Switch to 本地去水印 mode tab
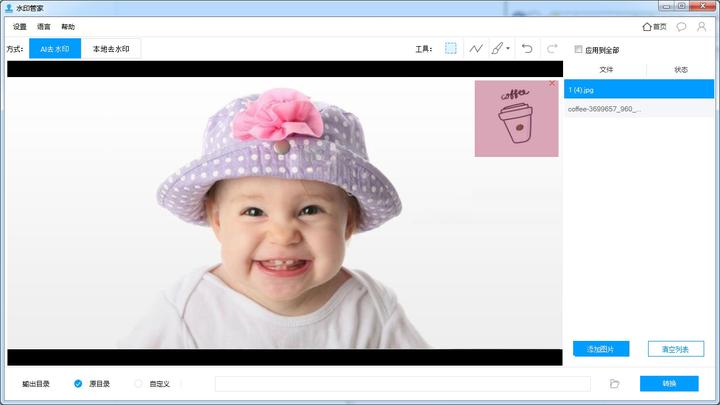The height and width of the screenshot is (405, 720). point(111,49)
